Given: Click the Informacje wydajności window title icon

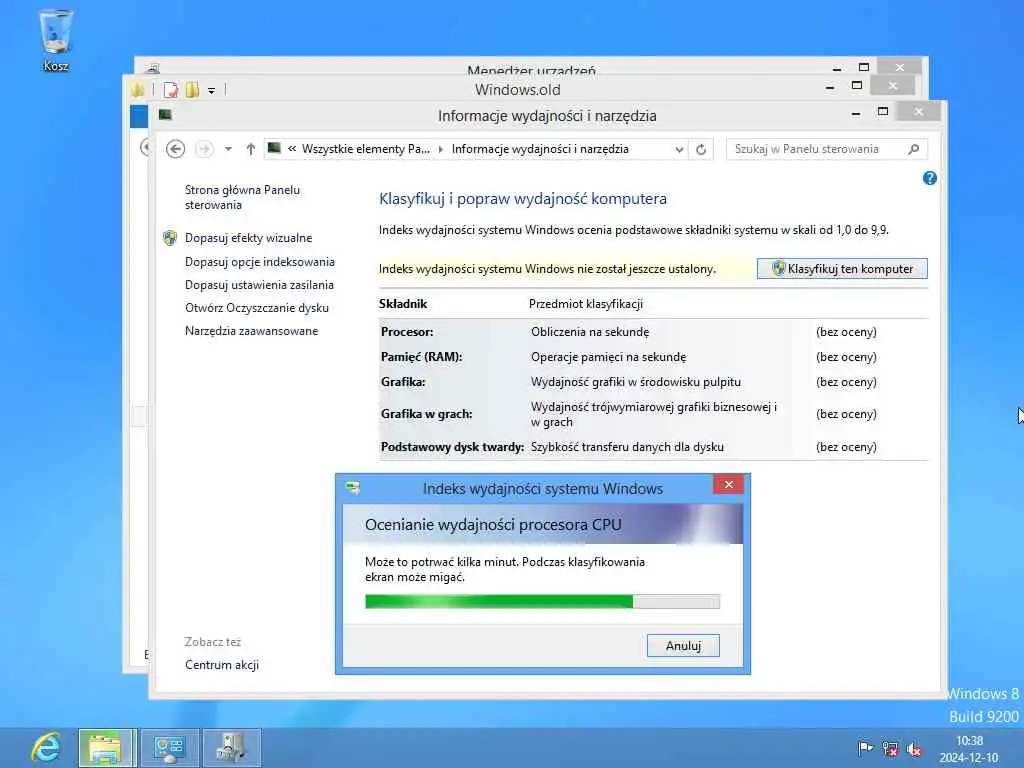Looking at the screenshot, I should 165,115.
